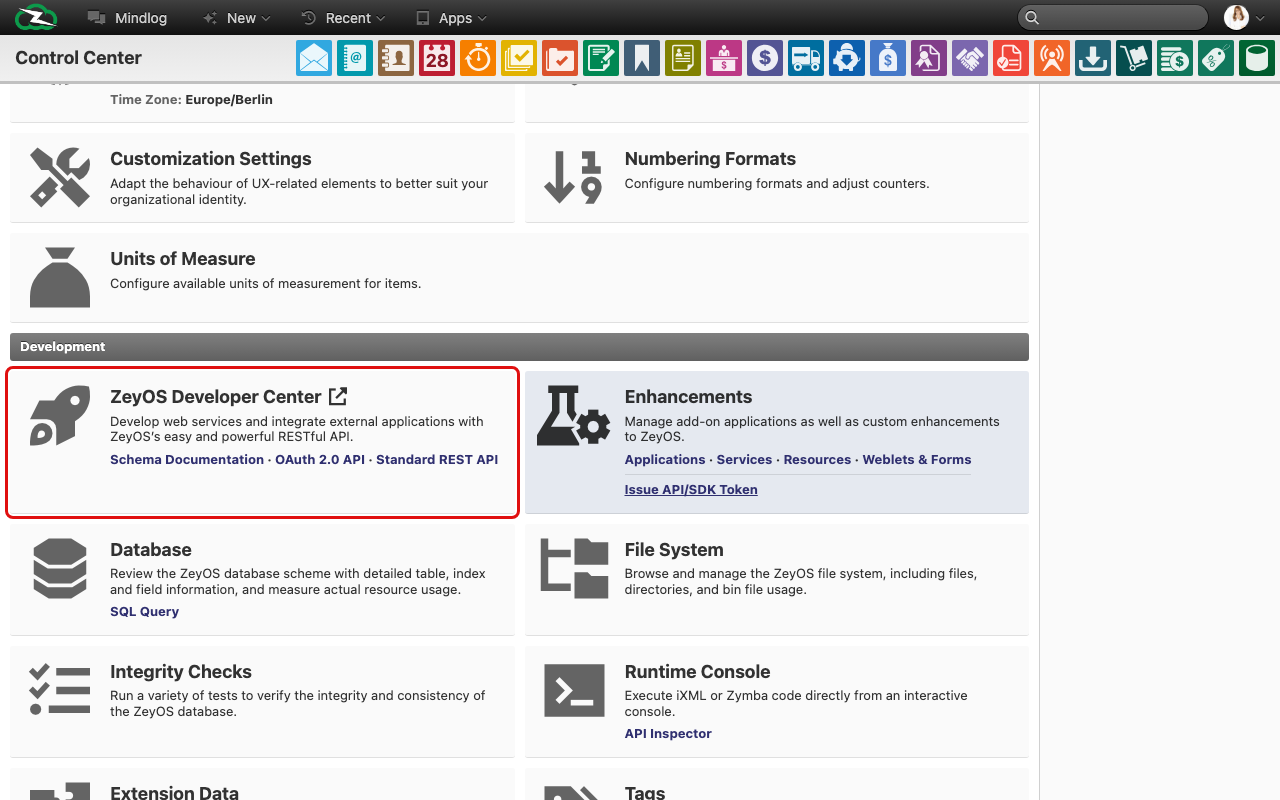Open the address book @ icon
Viewport: 1280px width, 800px height.
point(355,58)
